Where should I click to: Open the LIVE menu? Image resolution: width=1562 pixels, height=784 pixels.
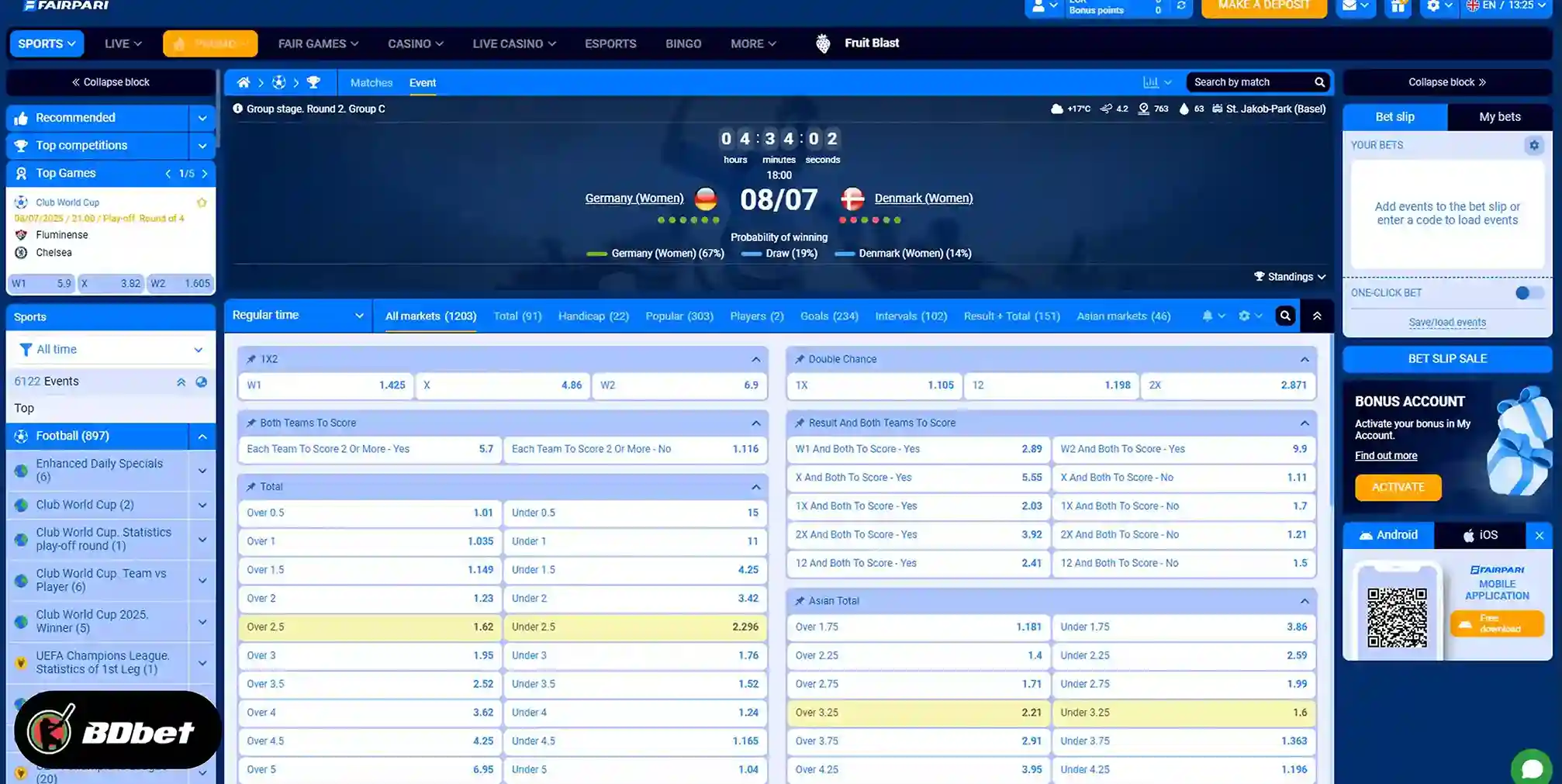(x=123, y=43)
